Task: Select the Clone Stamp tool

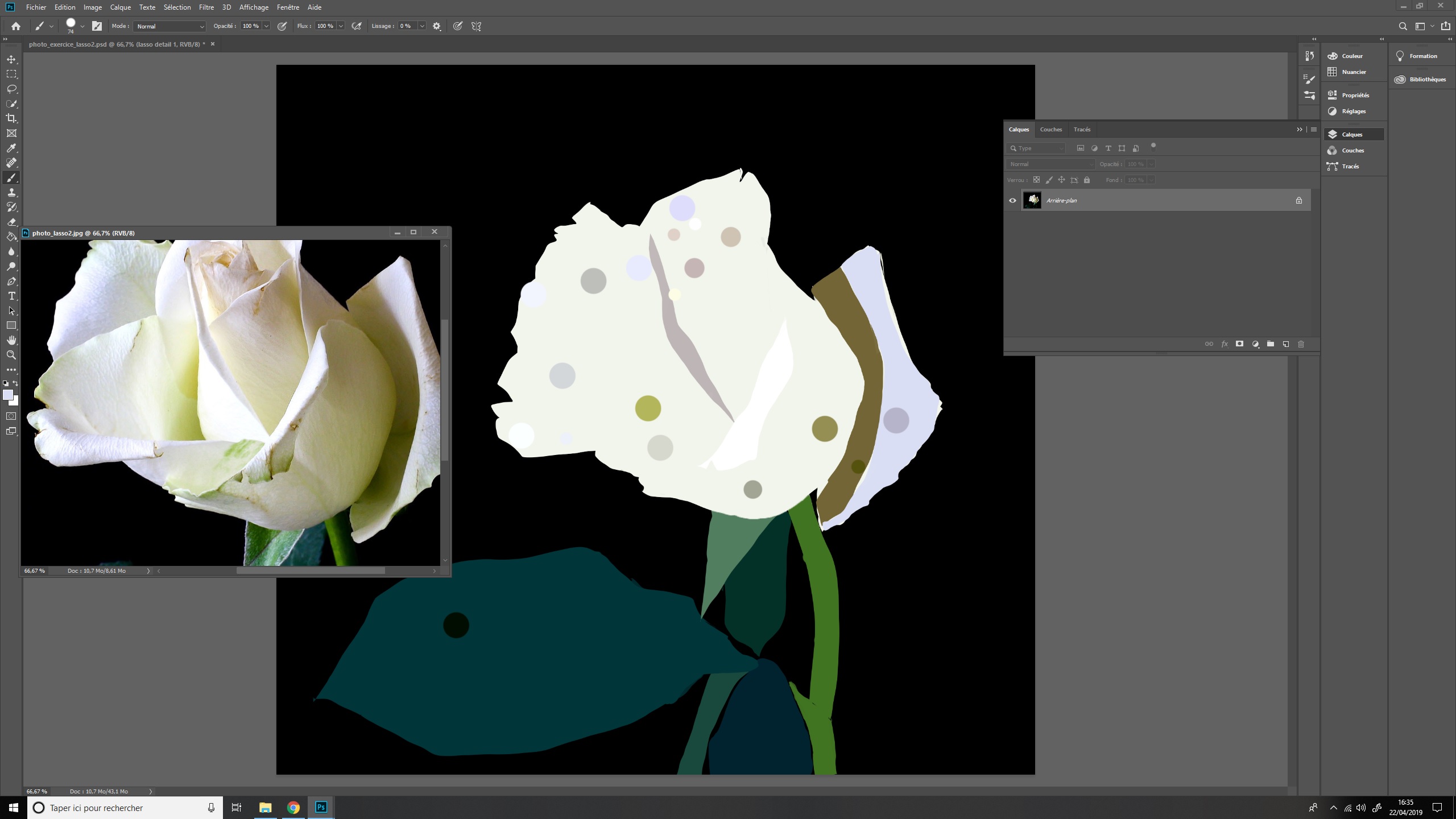Action: [x=11, y=192]
